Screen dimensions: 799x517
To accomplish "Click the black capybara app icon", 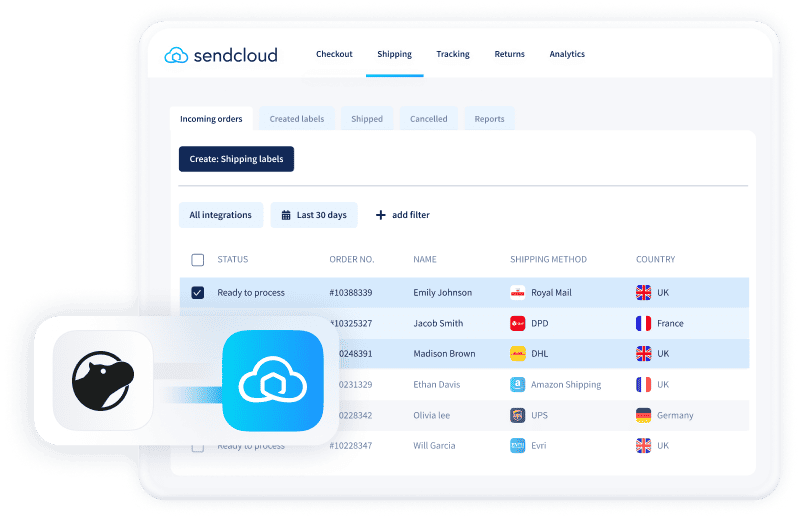I will (x=103, y=380).
